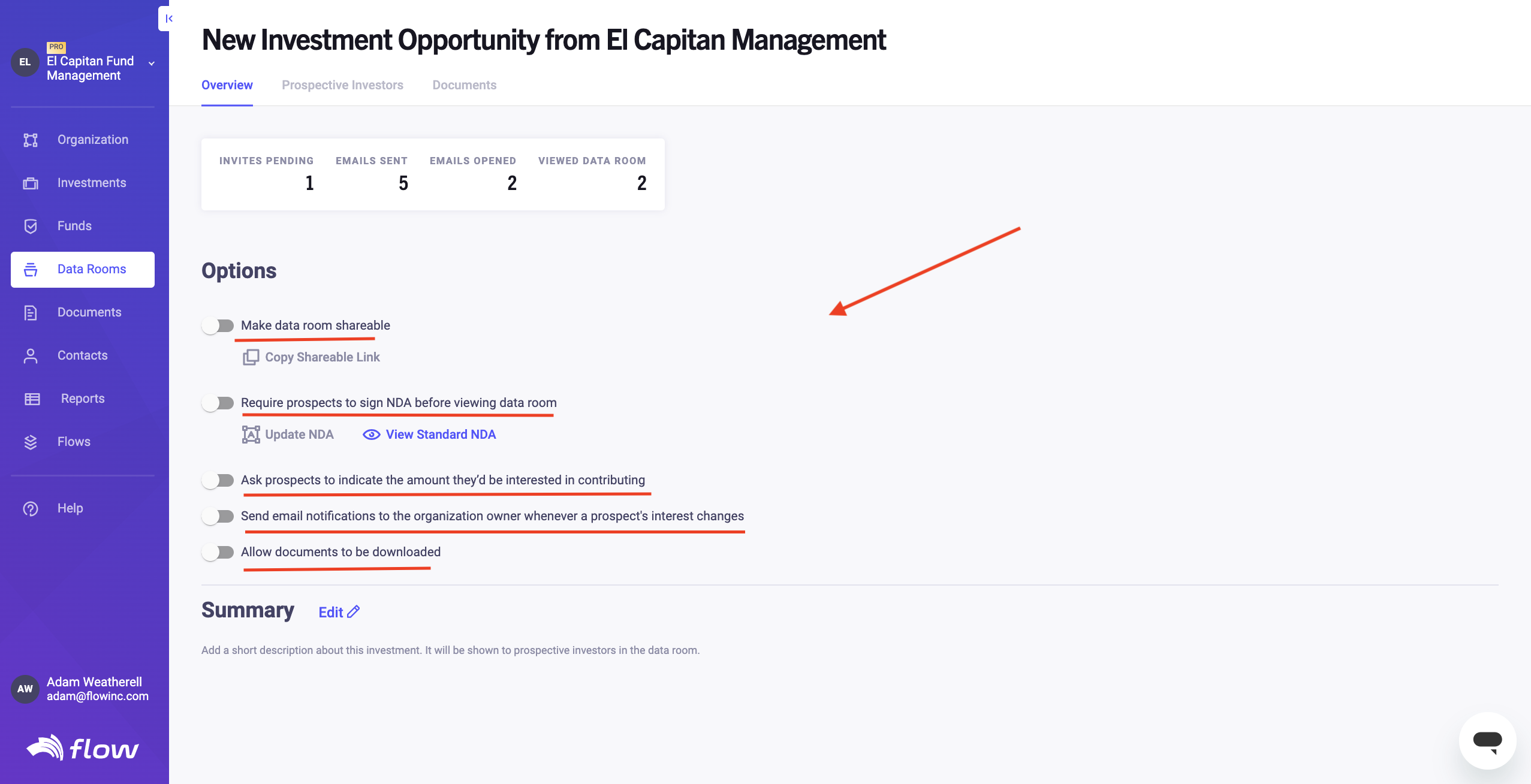Open the Organization sidebar icon
This screenshot has width=1531, height=784.
tap(31, 140)
